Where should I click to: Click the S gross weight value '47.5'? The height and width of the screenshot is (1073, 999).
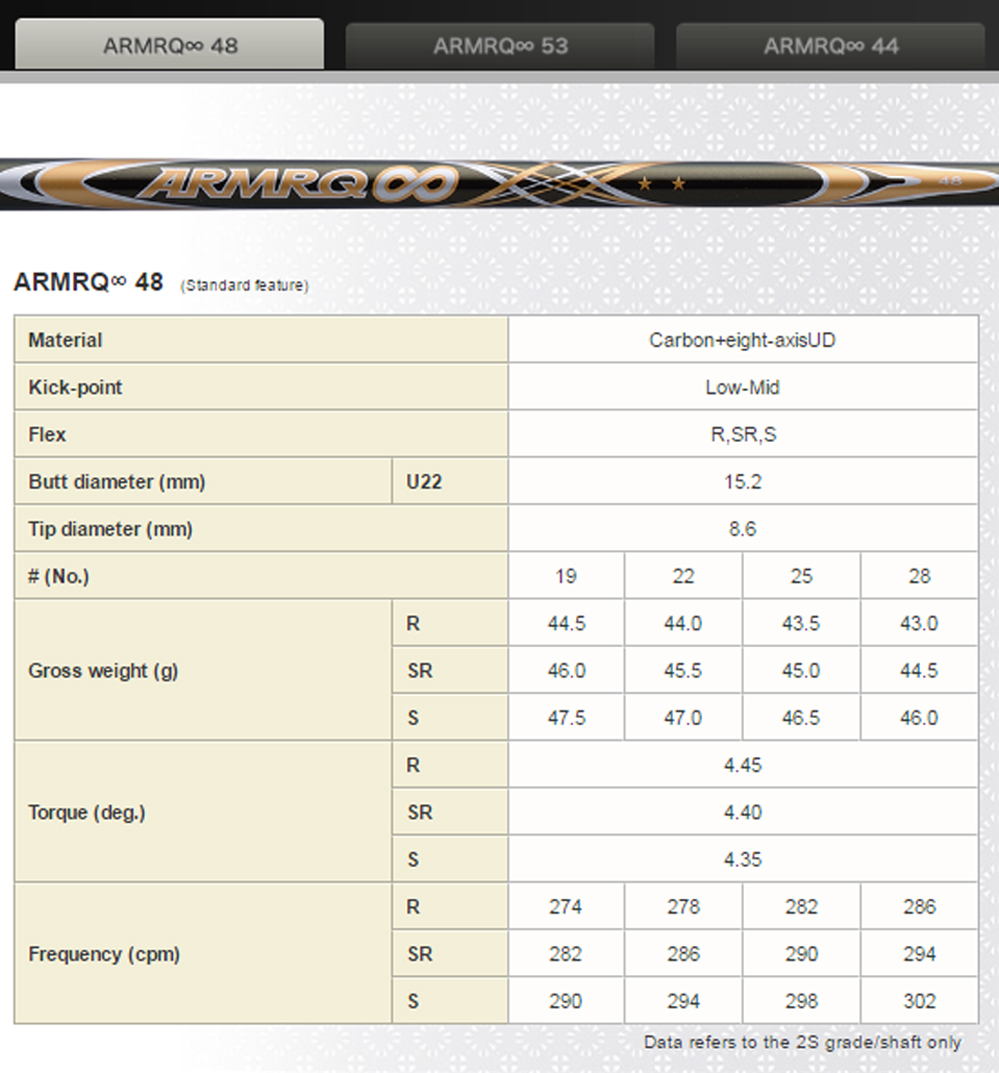567,718
